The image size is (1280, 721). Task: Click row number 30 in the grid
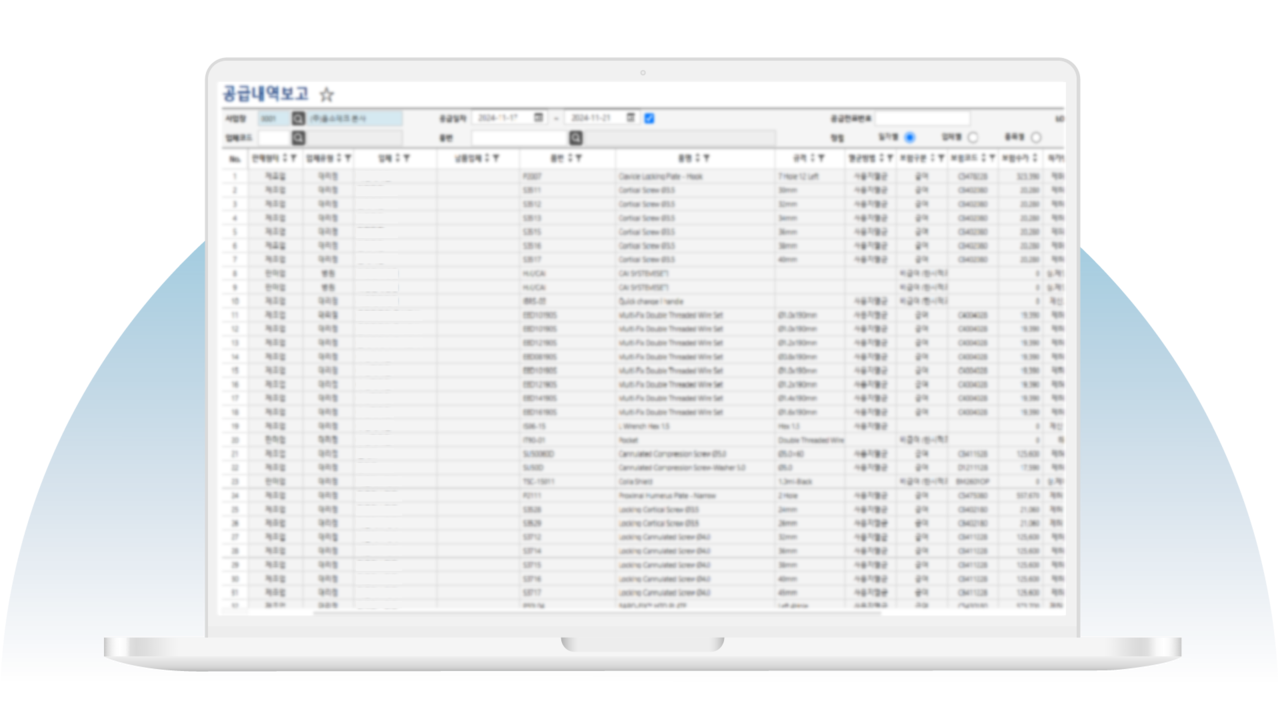pyautogui.click(x=235, y=578)
